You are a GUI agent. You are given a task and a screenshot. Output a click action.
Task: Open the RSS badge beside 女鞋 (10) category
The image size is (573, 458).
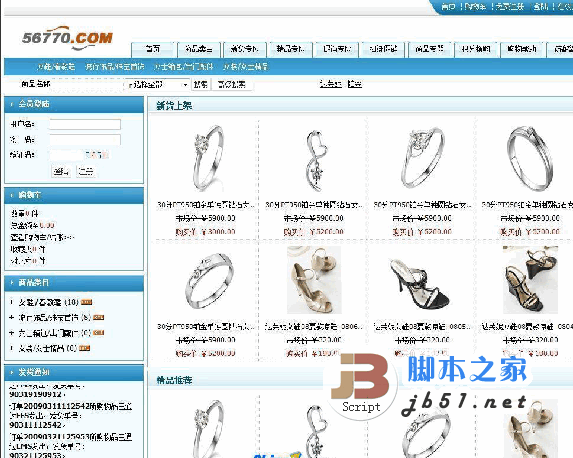click(86, 302)
